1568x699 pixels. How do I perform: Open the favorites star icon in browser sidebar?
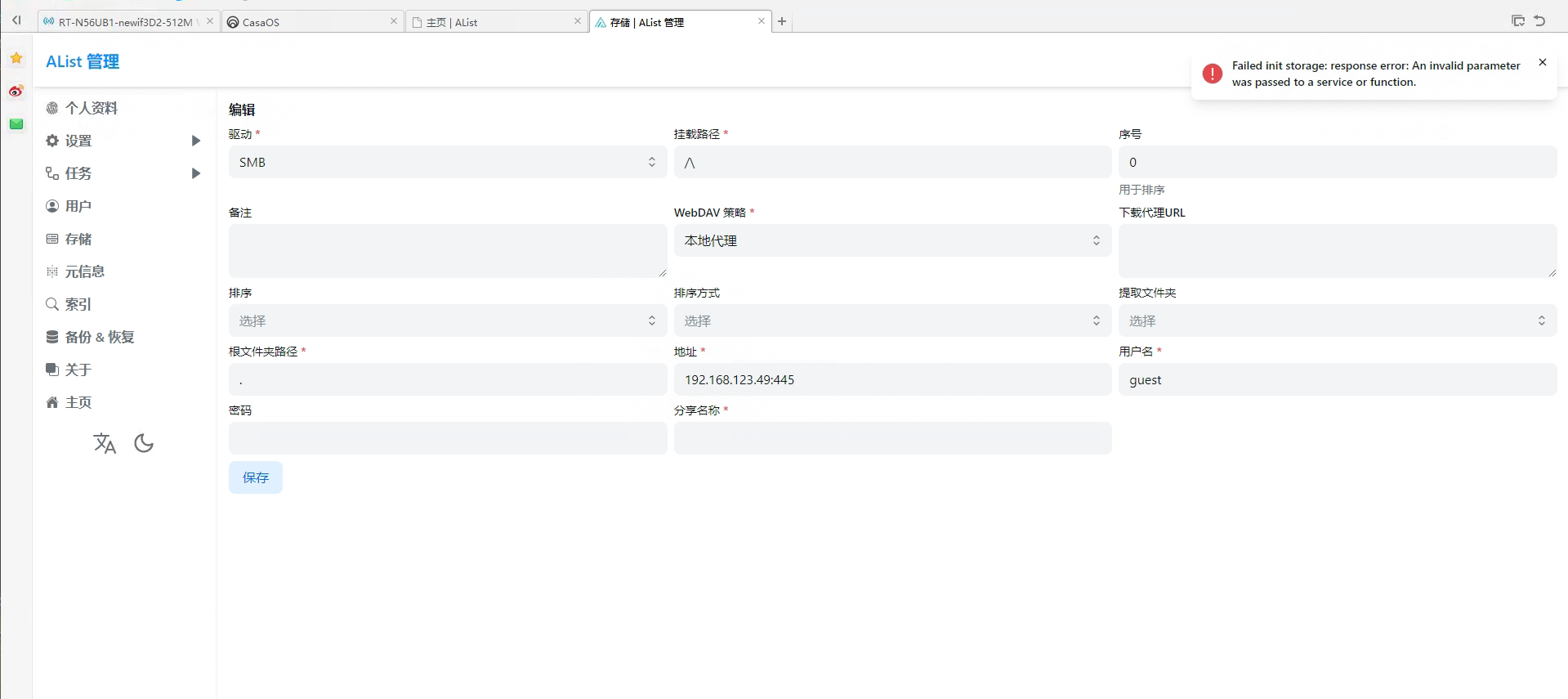point(16,58)
